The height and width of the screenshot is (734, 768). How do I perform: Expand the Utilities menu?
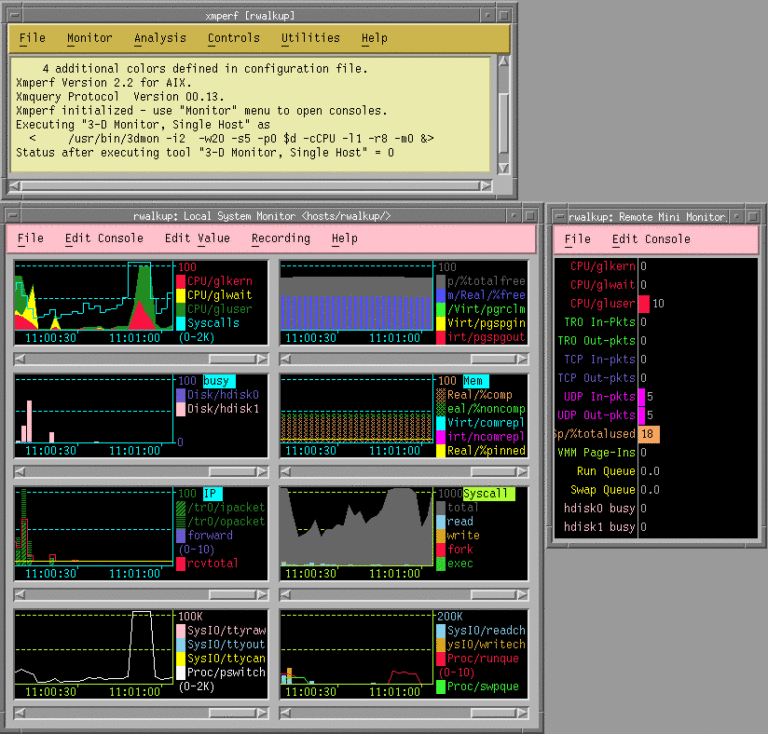310,38
